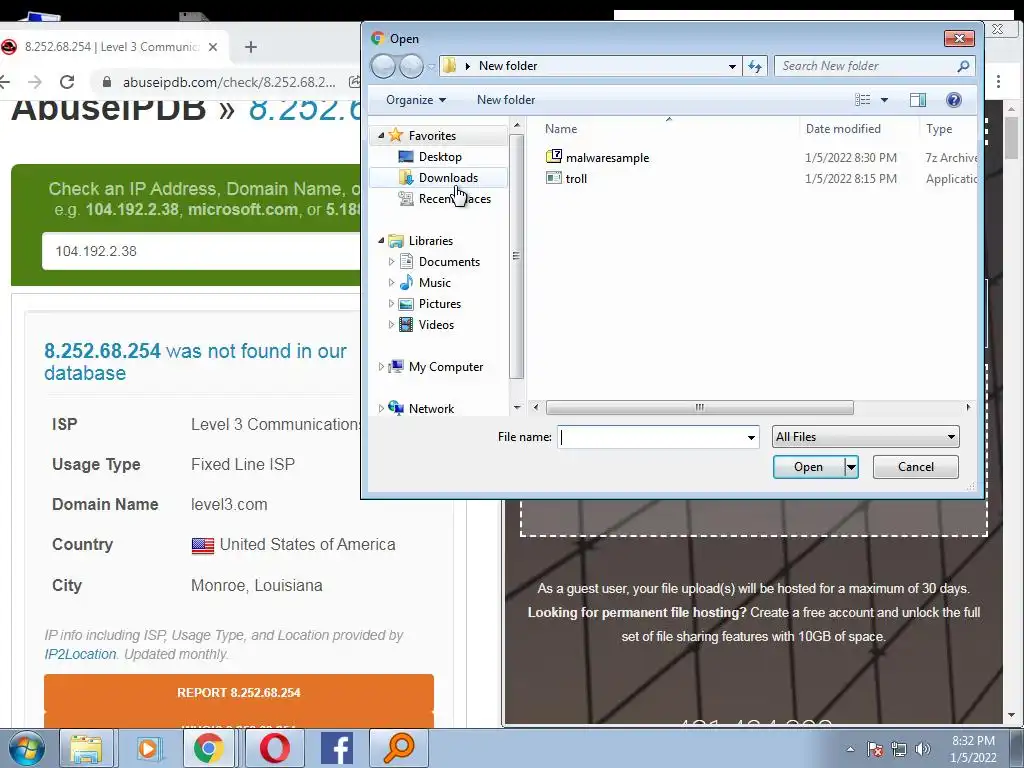Show hidden tray icons arrow
The width and height of the screenshot is (1024, 768).
click(x=850, y=749)
